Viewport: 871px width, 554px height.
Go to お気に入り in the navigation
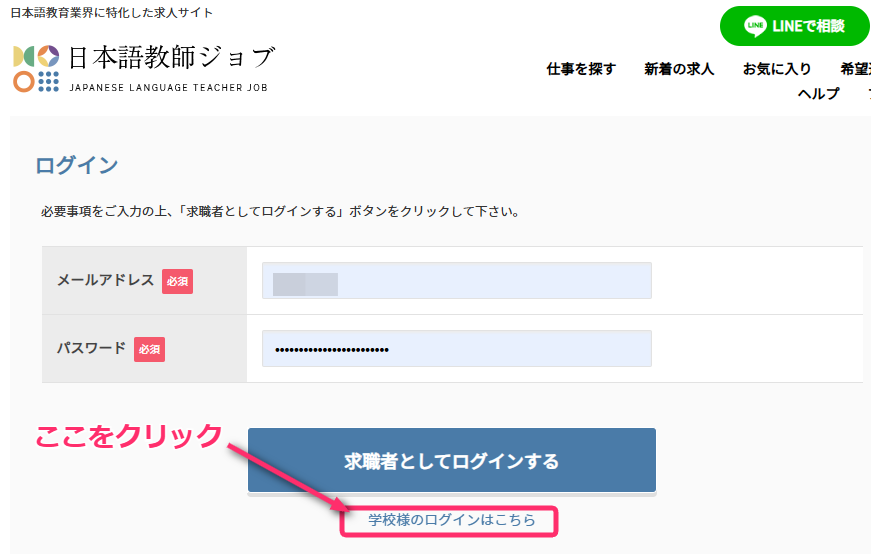pyautogui.click(x=777, y=69)
